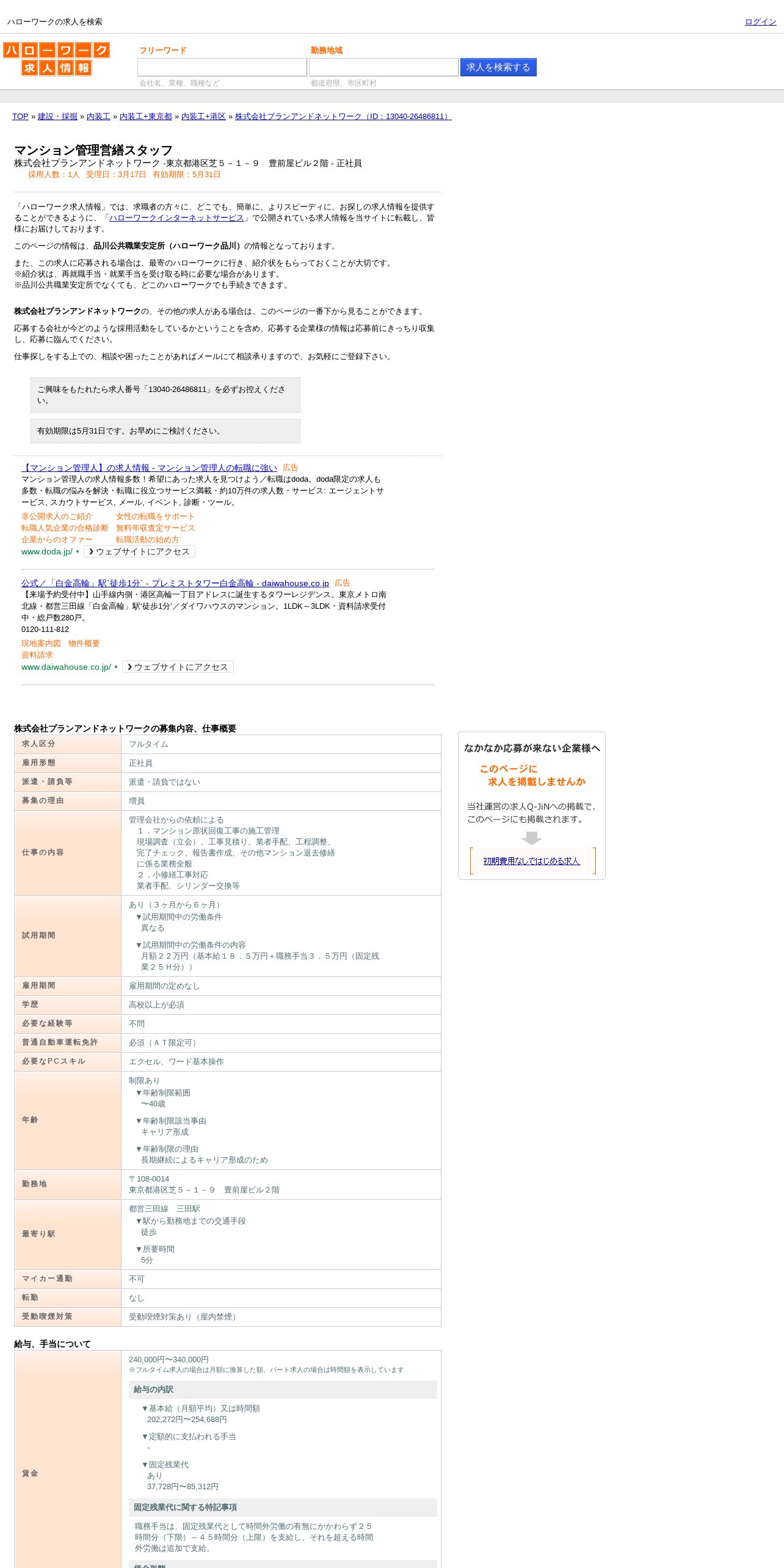Screen dimensions: 784x1568
Task: Click 非公開求人のご紹介 ad sitelink
Action: [57, 517]
